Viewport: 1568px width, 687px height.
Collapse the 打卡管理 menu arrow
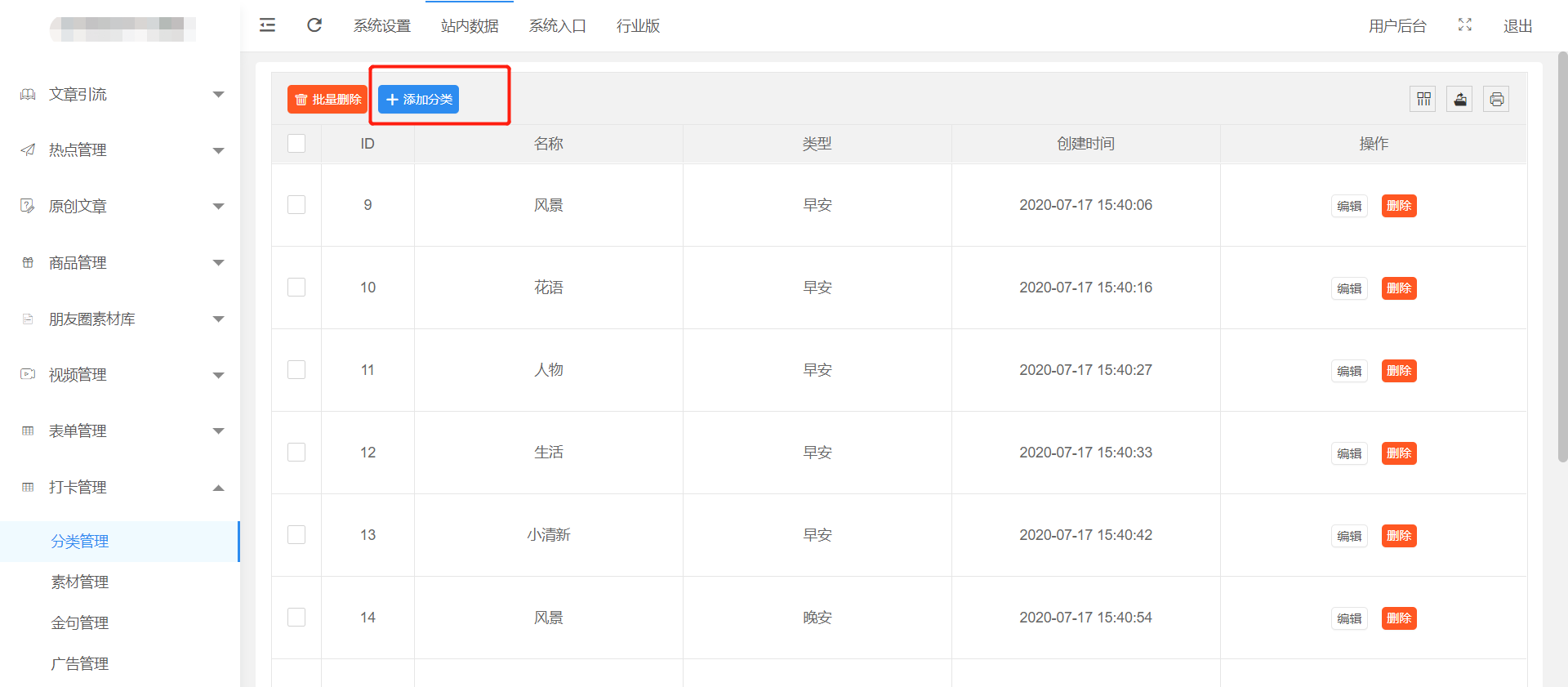pos(218,488)
